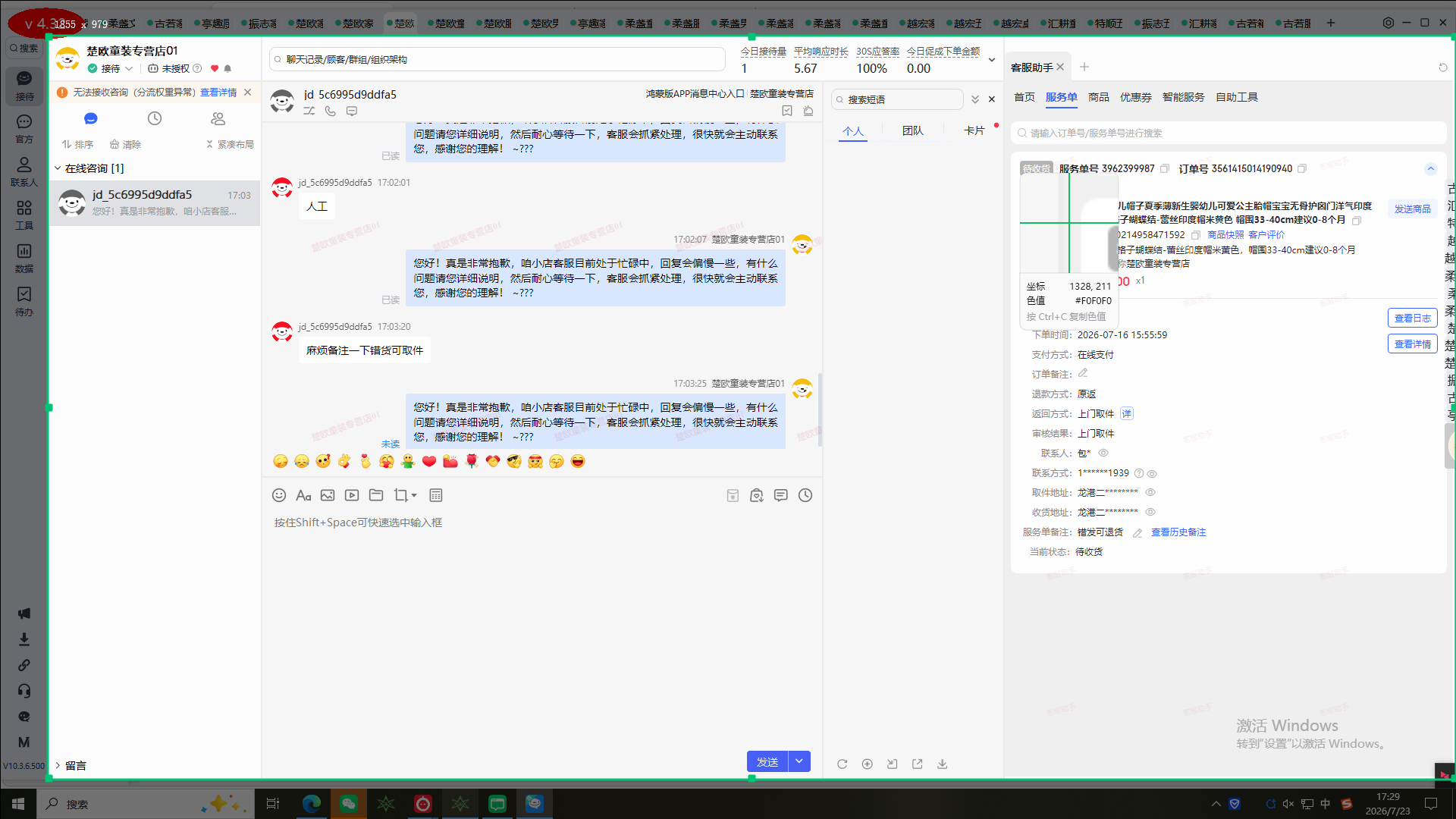Copy the 服务单号 3962399987
The width and height of the screenshot is (1456, 819).
1165,168
